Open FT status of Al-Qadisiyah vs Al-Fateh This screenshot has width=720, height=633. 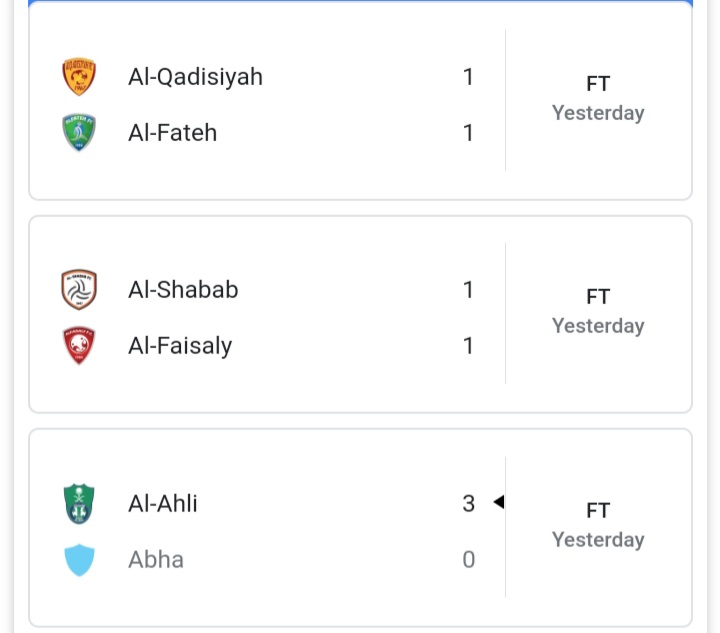(x=598, y=84)
